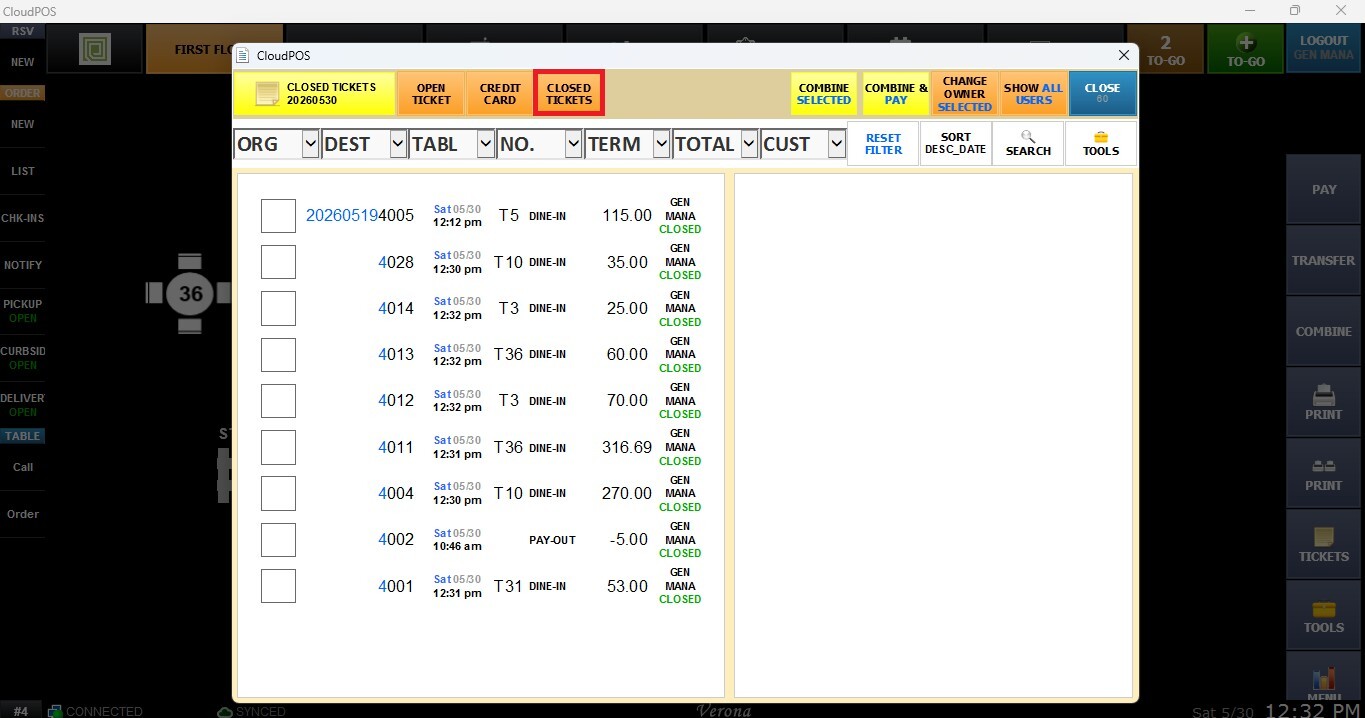This screenshot has width=1365, height=718.
Task: Tick the checkbox for ticket 4011
Action: click(278, 447)
